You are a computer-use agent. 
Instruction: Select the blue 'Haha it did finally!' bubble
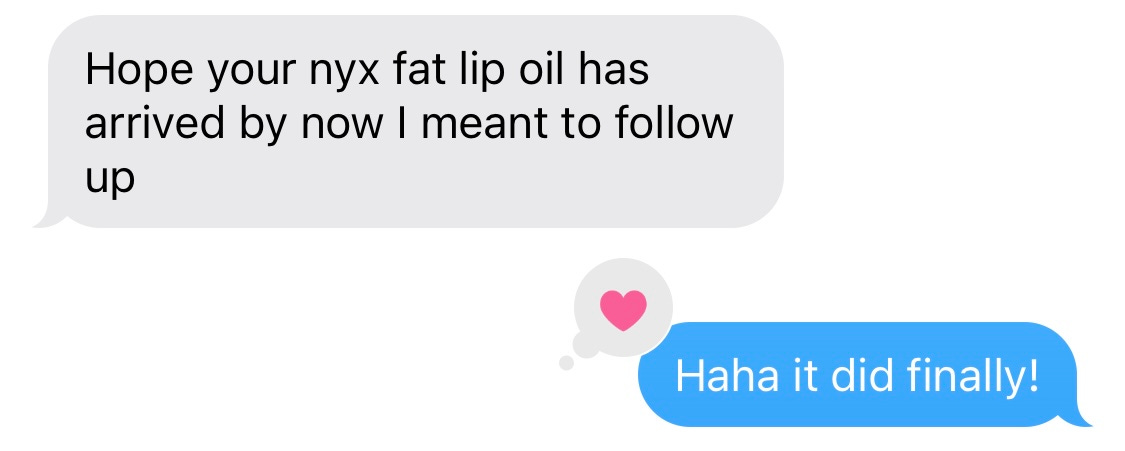(865, 374)
